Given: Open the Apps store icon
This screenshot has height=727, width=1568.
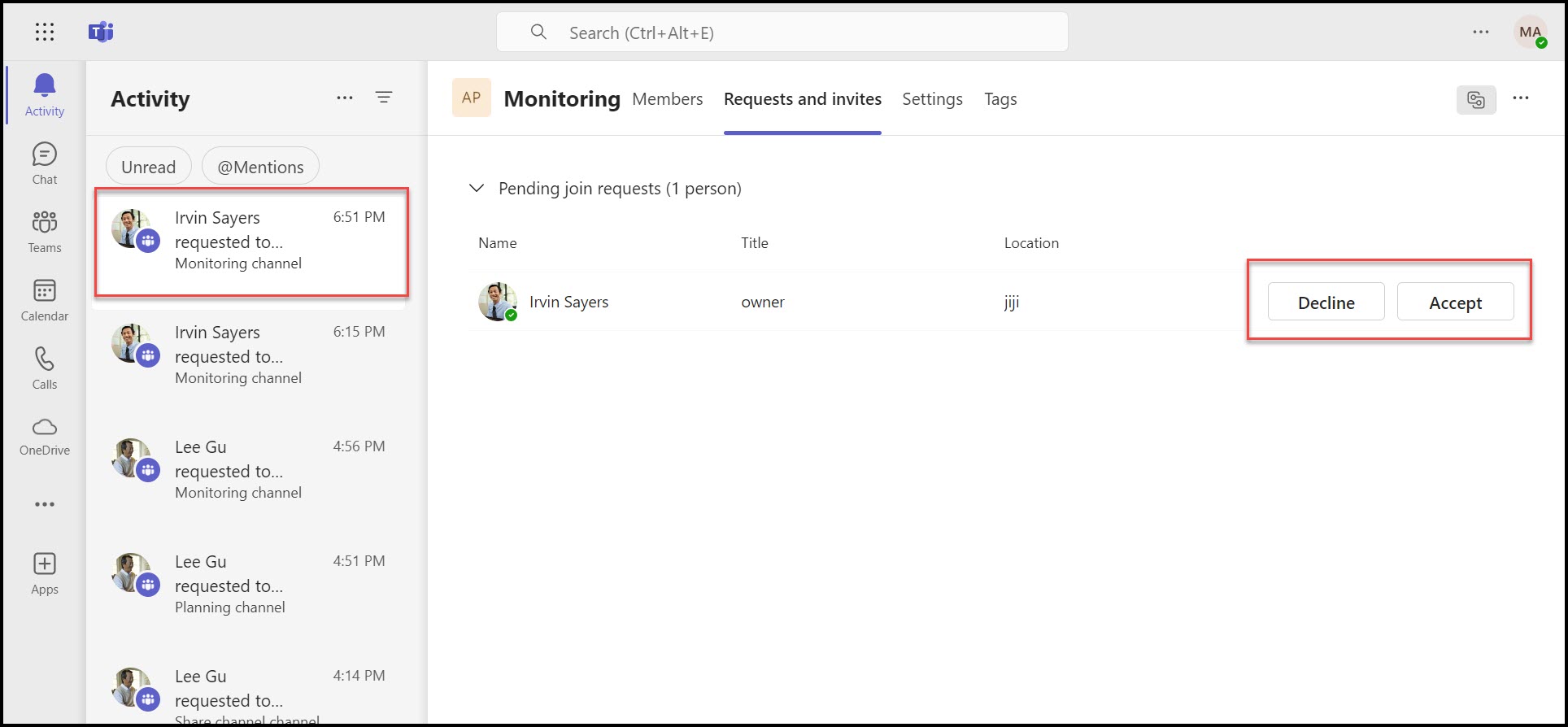Looking at the screenshot, I should click(x=44, y=573).
